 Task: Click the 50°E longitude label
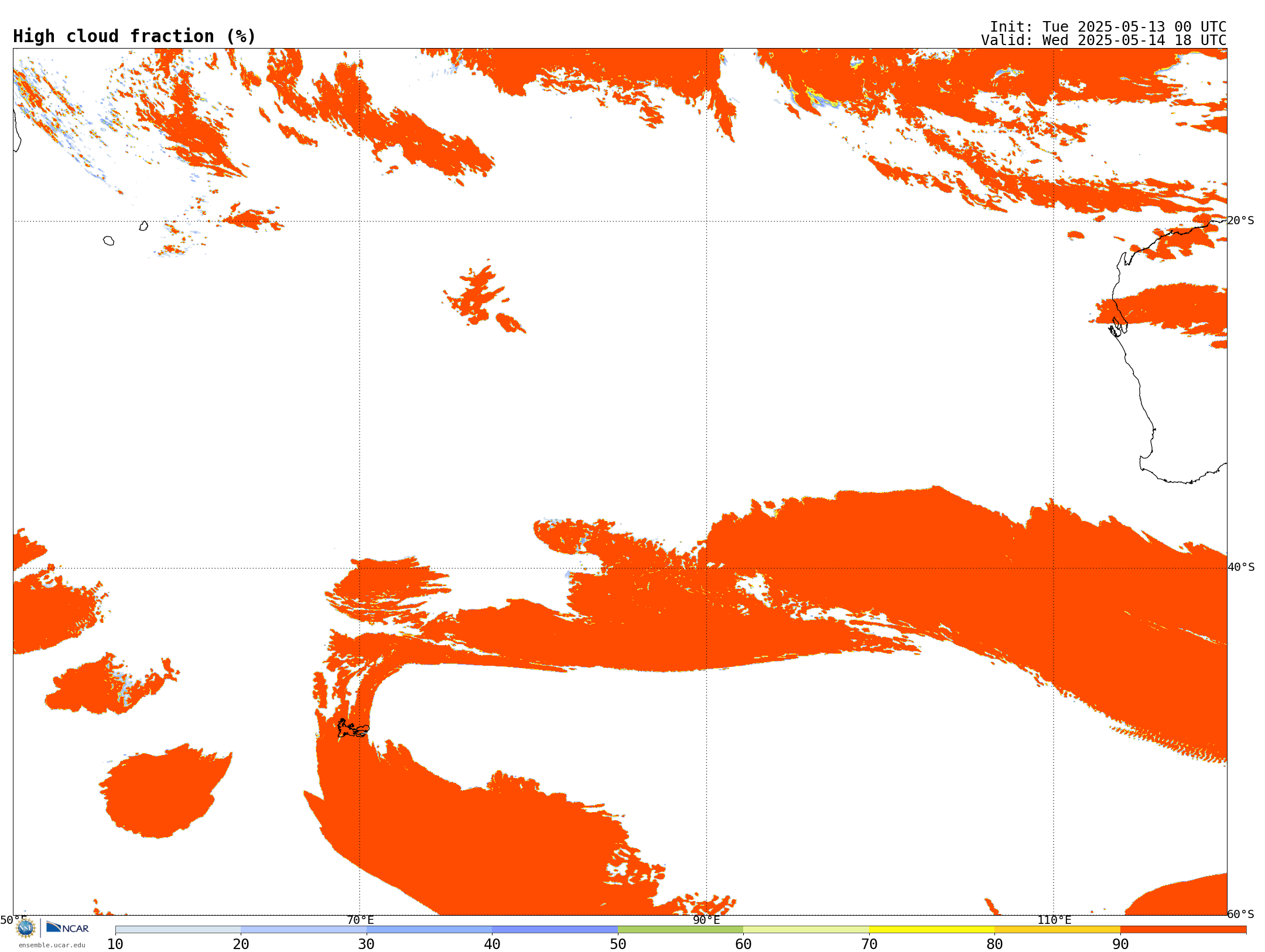[13, 920]
